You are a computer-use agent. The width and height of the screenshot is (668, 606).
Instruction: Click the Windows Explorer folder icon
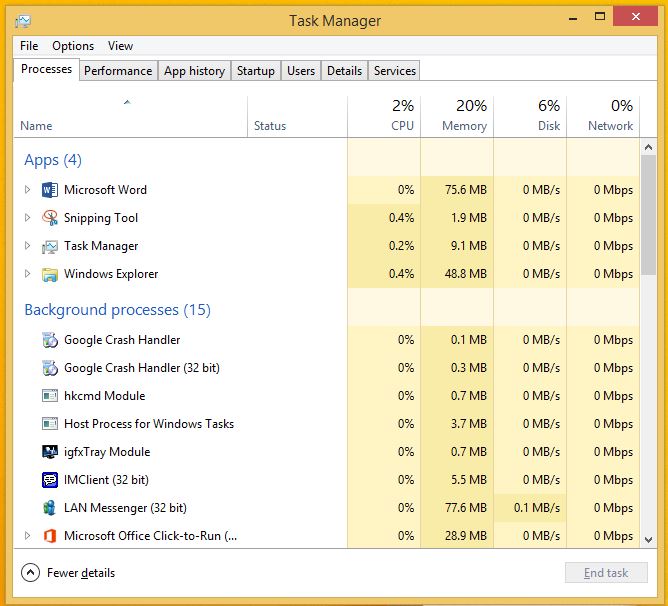[50, 274]
